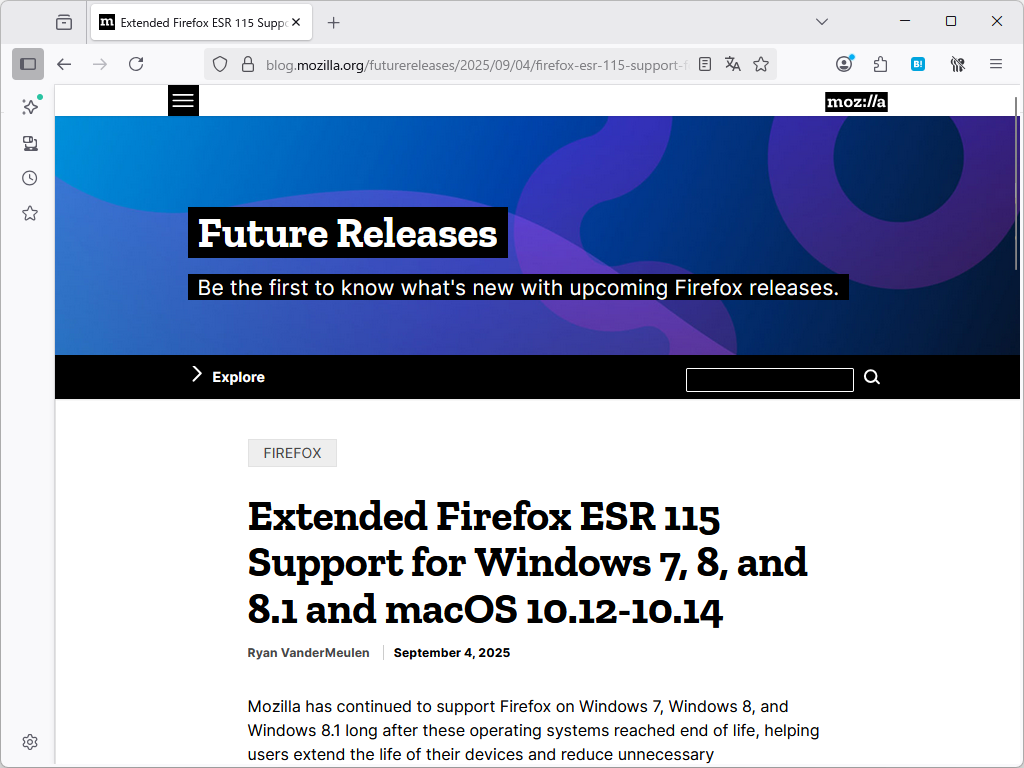Bookmark this page with the star

click(x=761, y=63)
